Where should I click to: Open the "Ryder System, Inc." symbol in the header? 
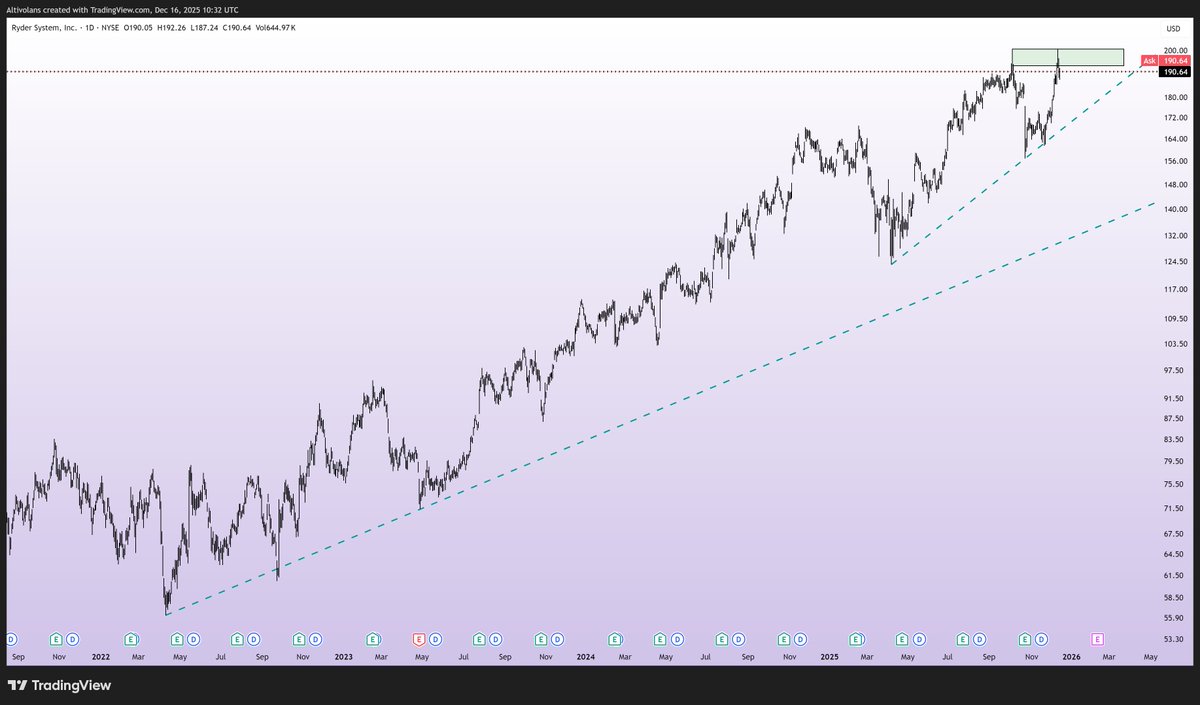45,29
